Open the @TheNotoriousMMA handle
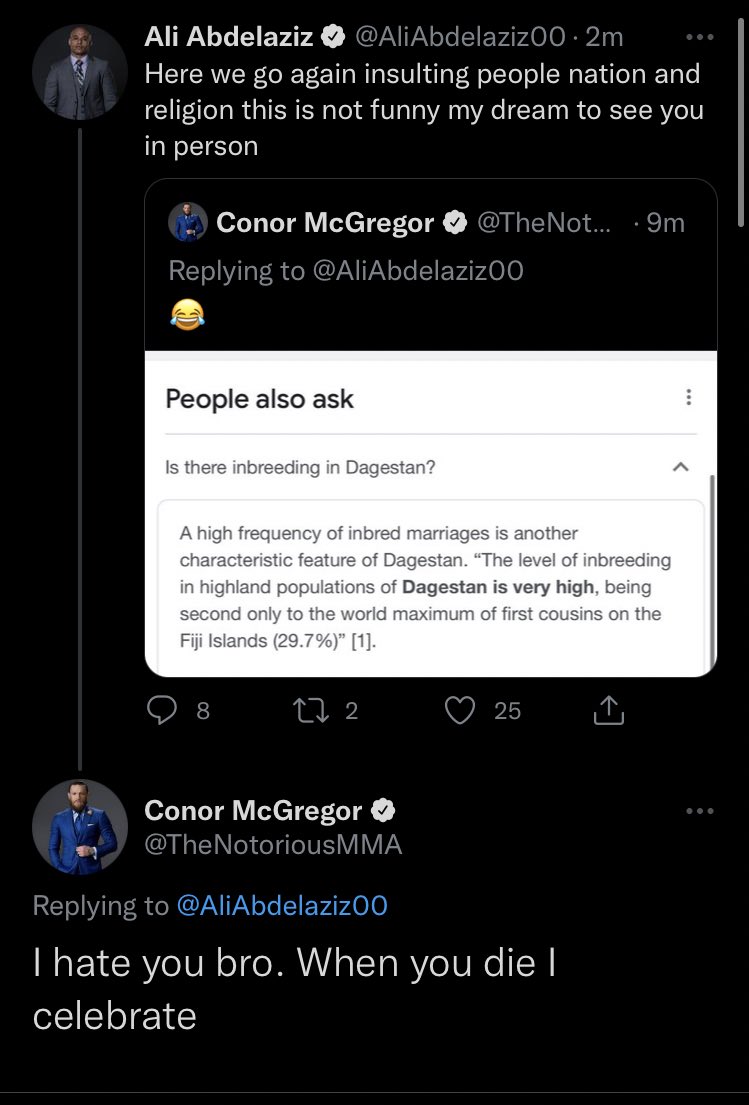Image resolution: width=749 pixels, height=1105 pixels. [x=273, y=844]
